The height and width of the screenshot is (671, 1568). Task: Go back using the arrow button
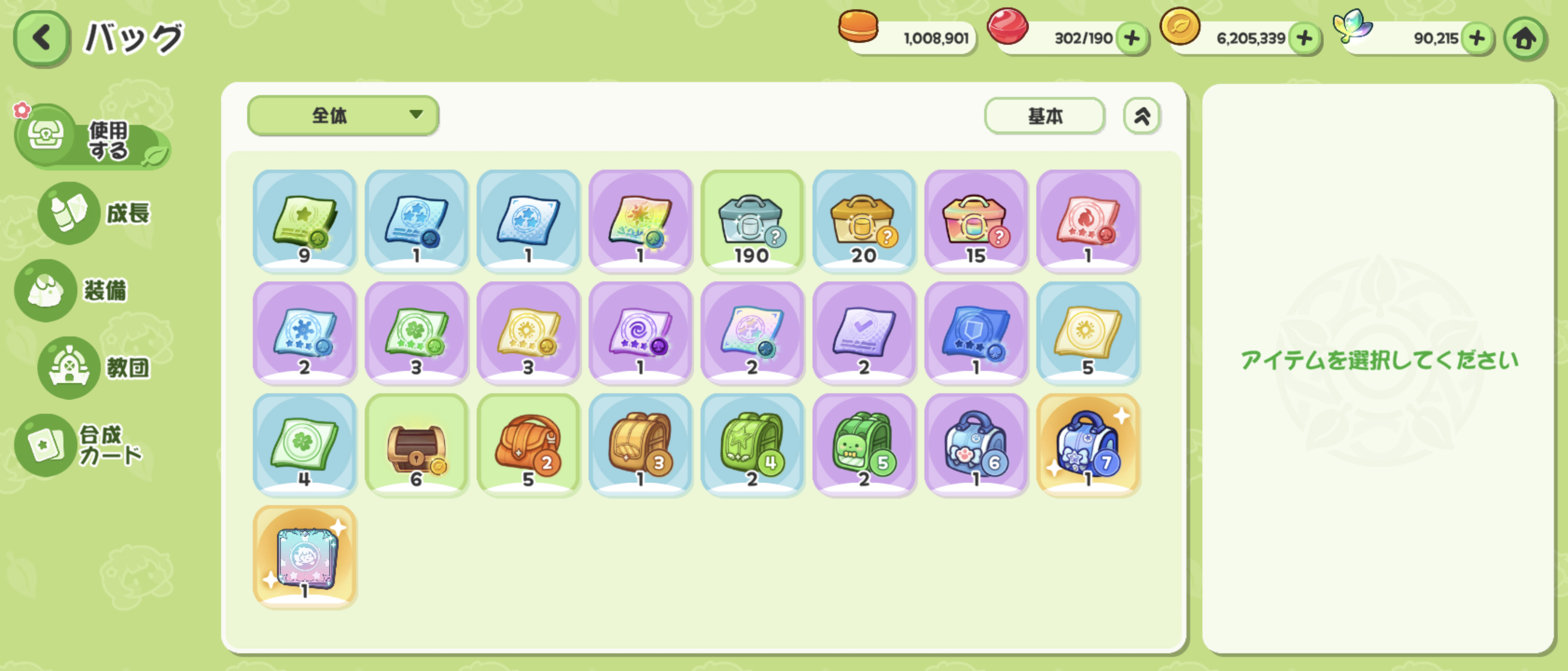pyautogui.click(x=41, y=38)
